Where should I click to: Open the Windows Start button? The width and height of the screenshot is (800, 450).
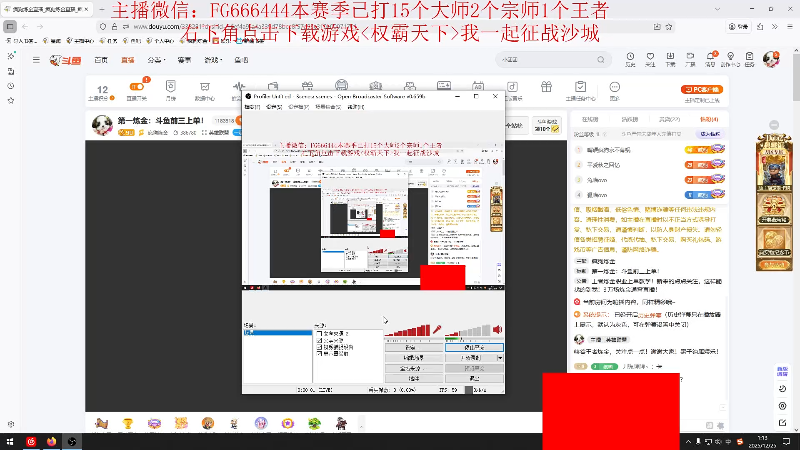pyautogui.click(x=10, y=441)
